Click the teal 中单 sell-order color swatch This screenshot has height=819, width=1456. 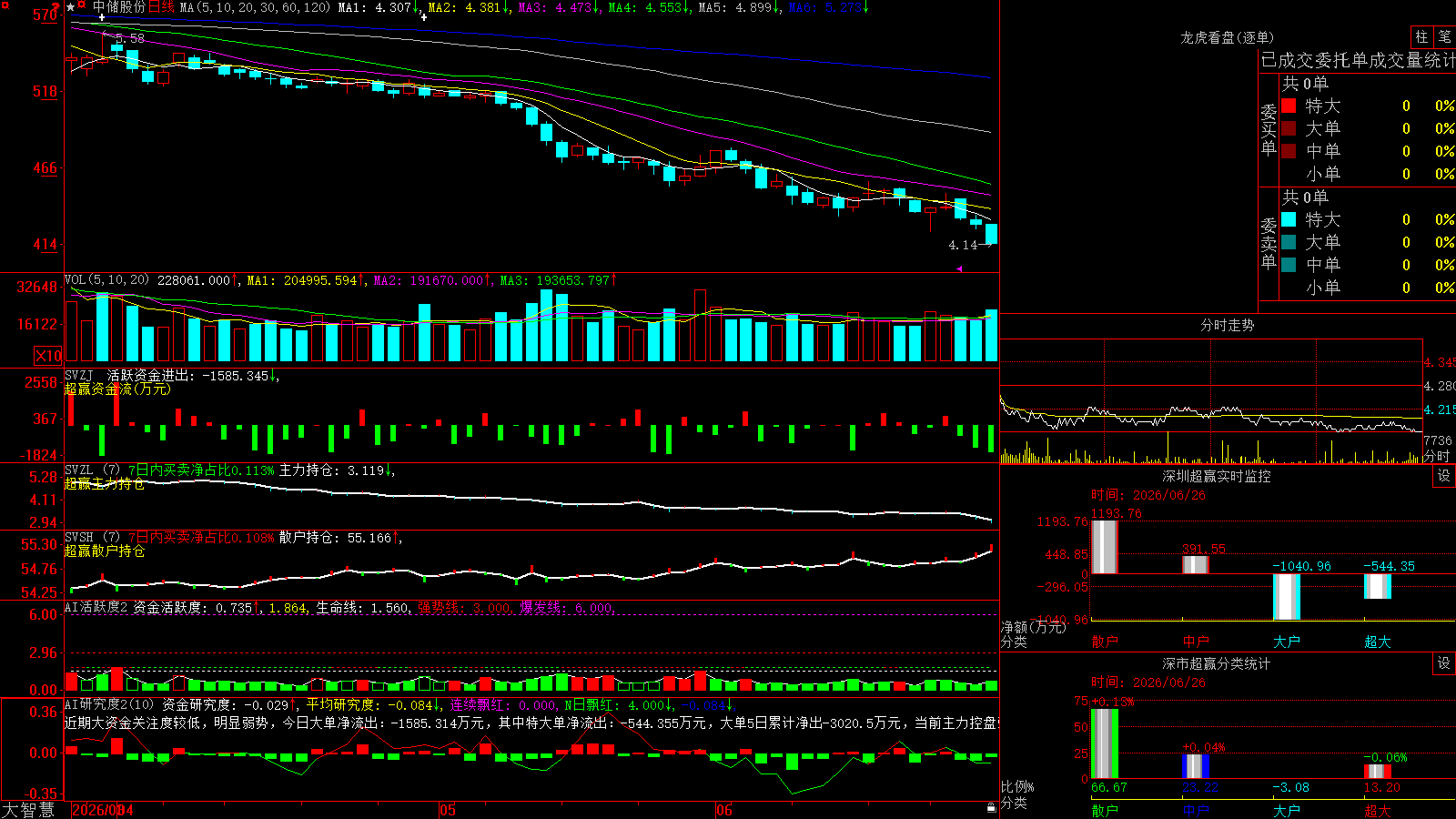point(1289,265)
